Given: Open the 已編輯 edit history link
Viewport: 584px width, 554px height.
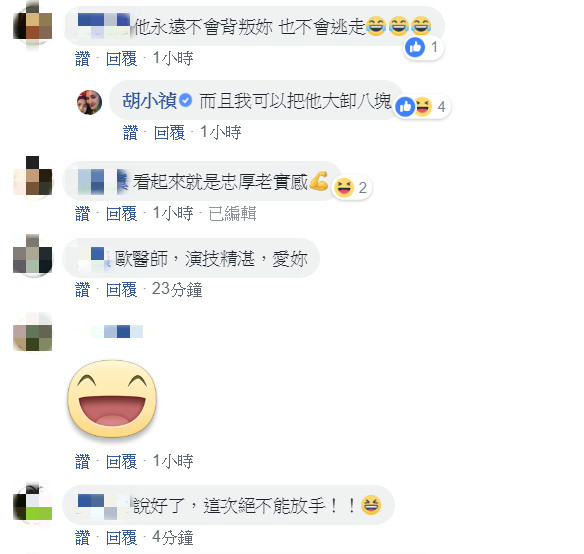Looking at the screenshot, I should [232, 213].
